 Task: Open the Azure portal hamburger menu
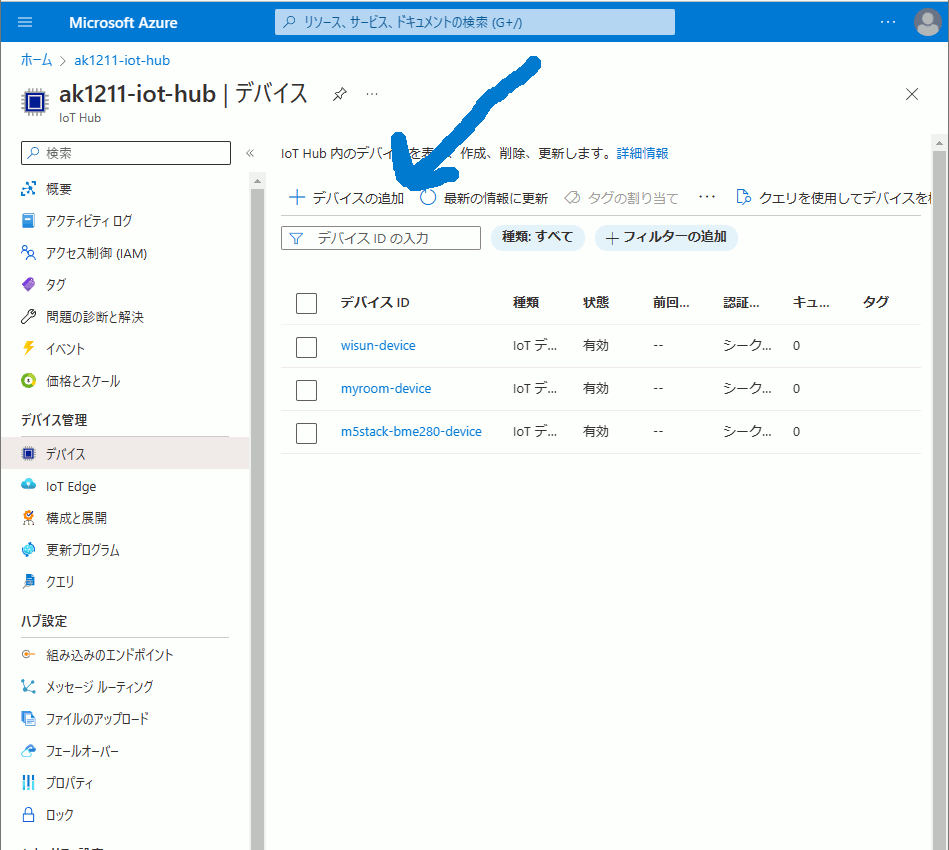coord(25,22)
